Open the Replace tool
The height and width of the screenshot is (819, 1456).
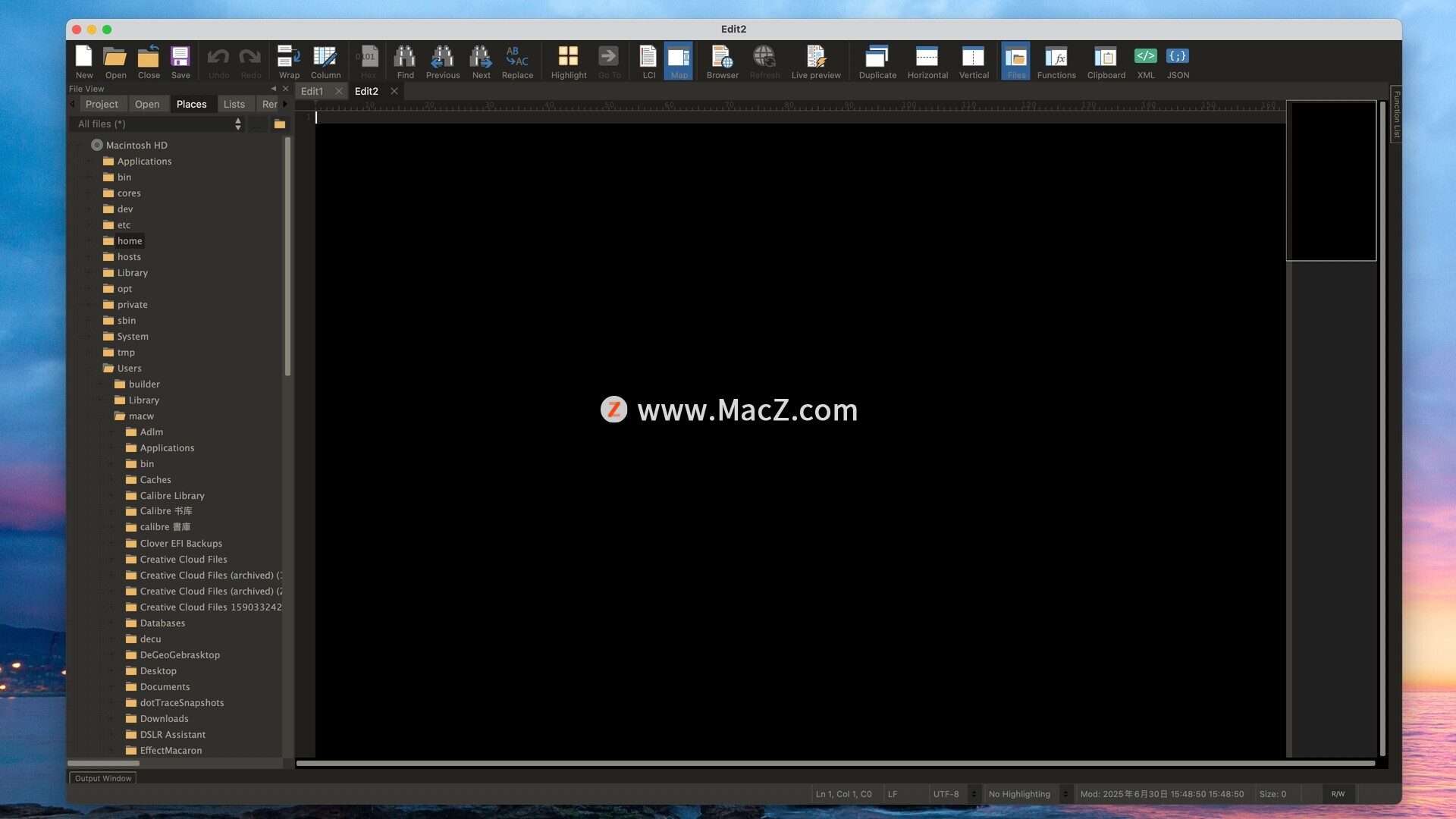(517, 61)
